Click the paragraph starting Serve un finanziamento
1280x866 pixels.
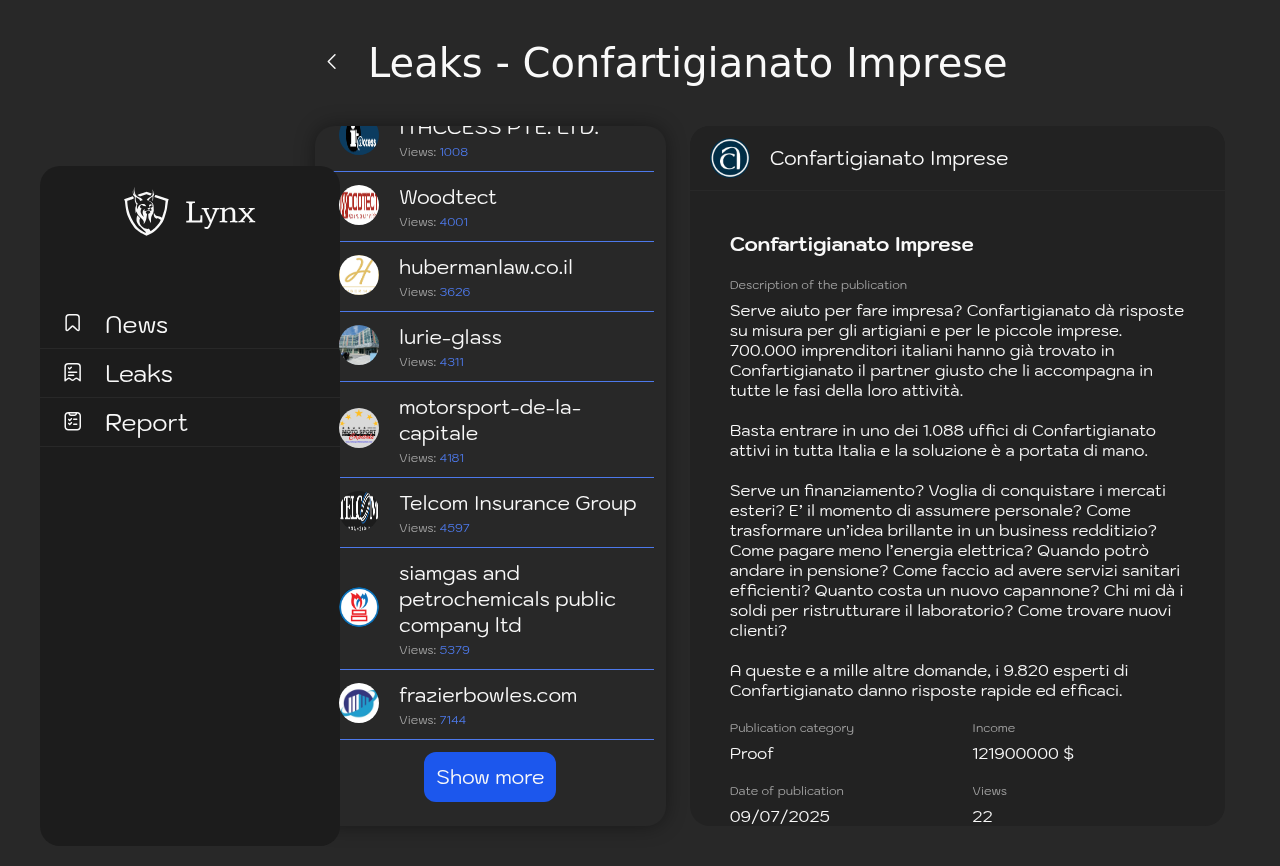pos(957,560)
